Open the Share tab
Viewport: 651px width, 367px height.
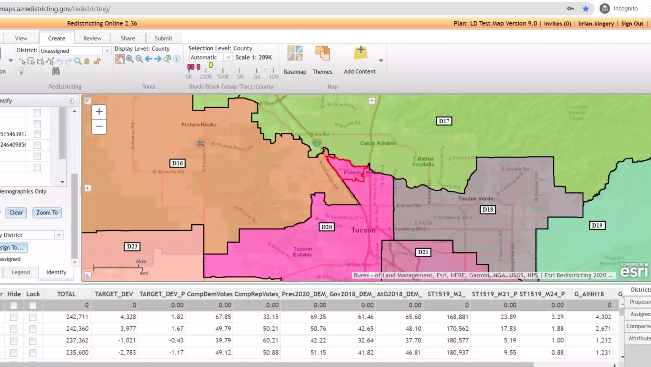coord(128,38)
